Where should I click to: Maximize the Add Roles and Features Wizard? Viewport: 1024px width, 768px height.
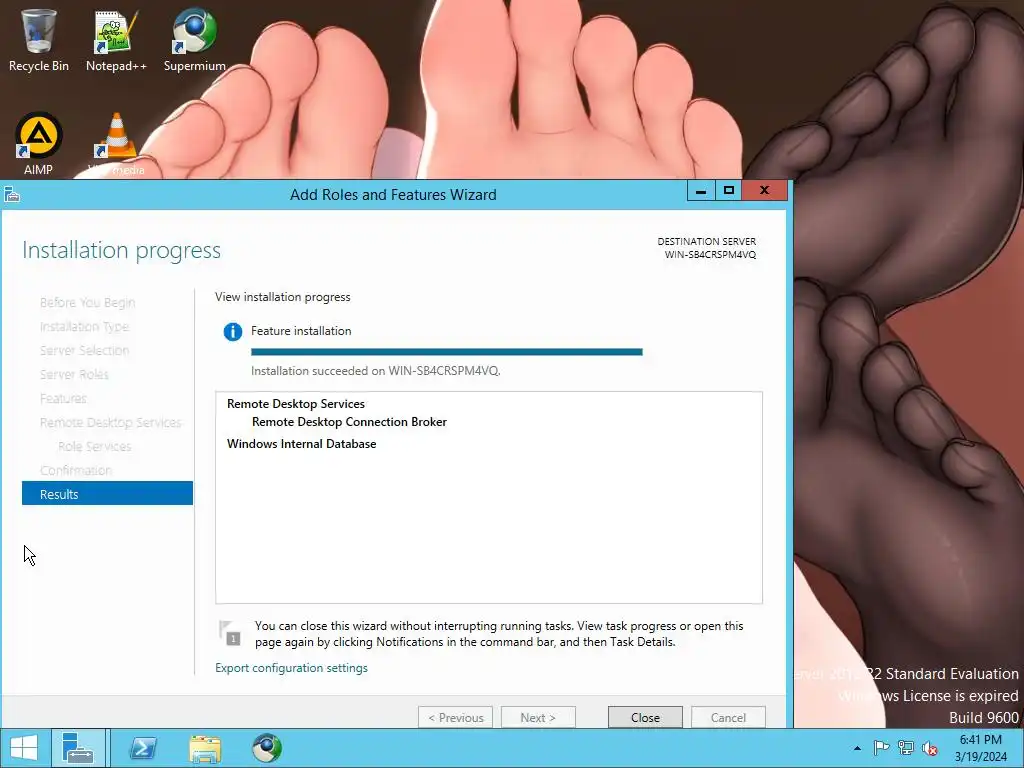(729, 191)
